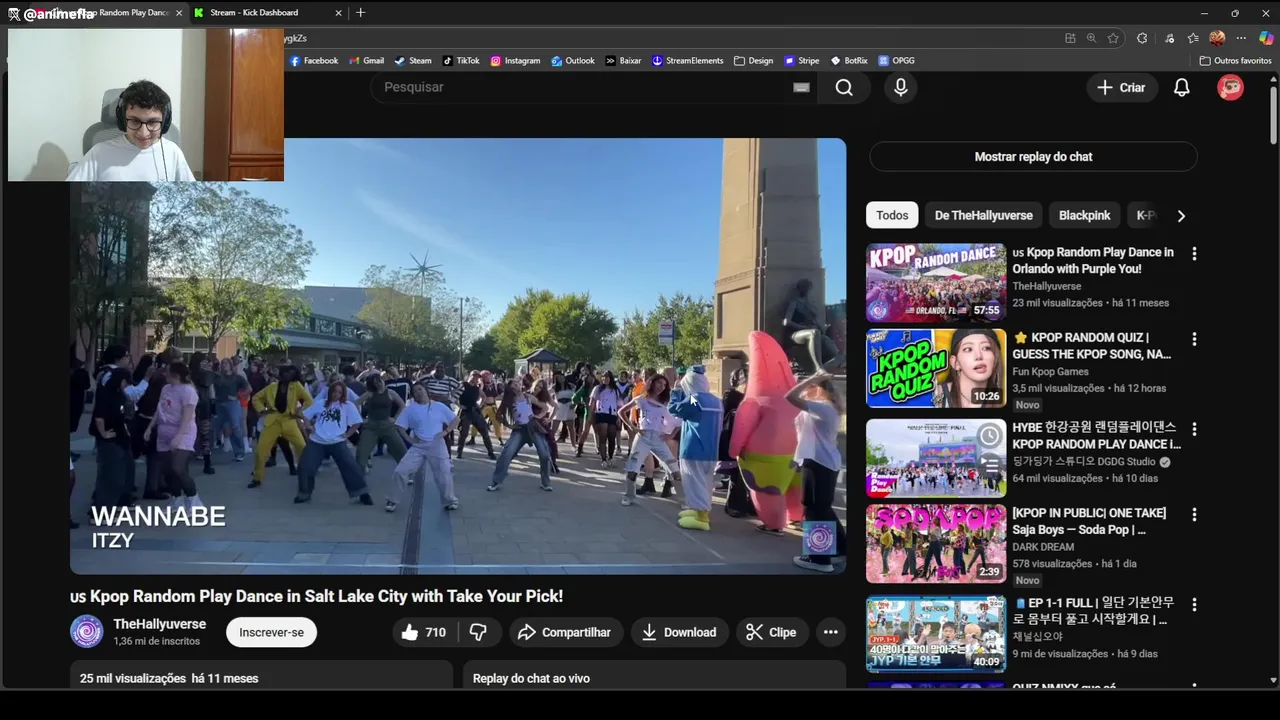Open the new tab plus button
Image resolution: width=1280 pixels, height=720 pixels.
pyautogui.click(x=360, y=13)
